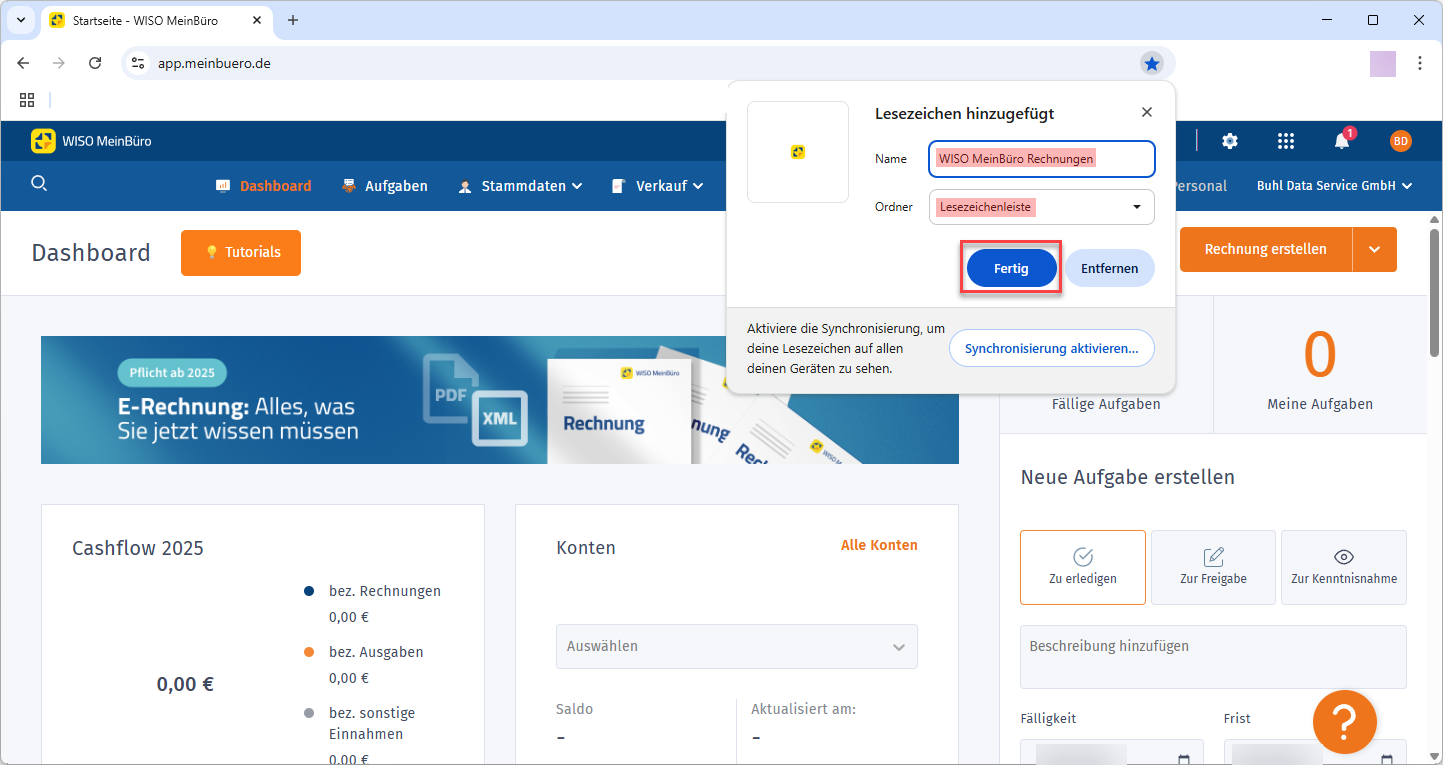Click the Frist calendar icon

[x=1387, y=760]
